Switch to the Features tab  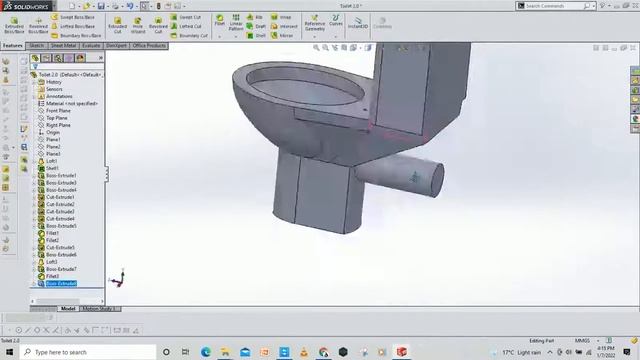point(12,46)
